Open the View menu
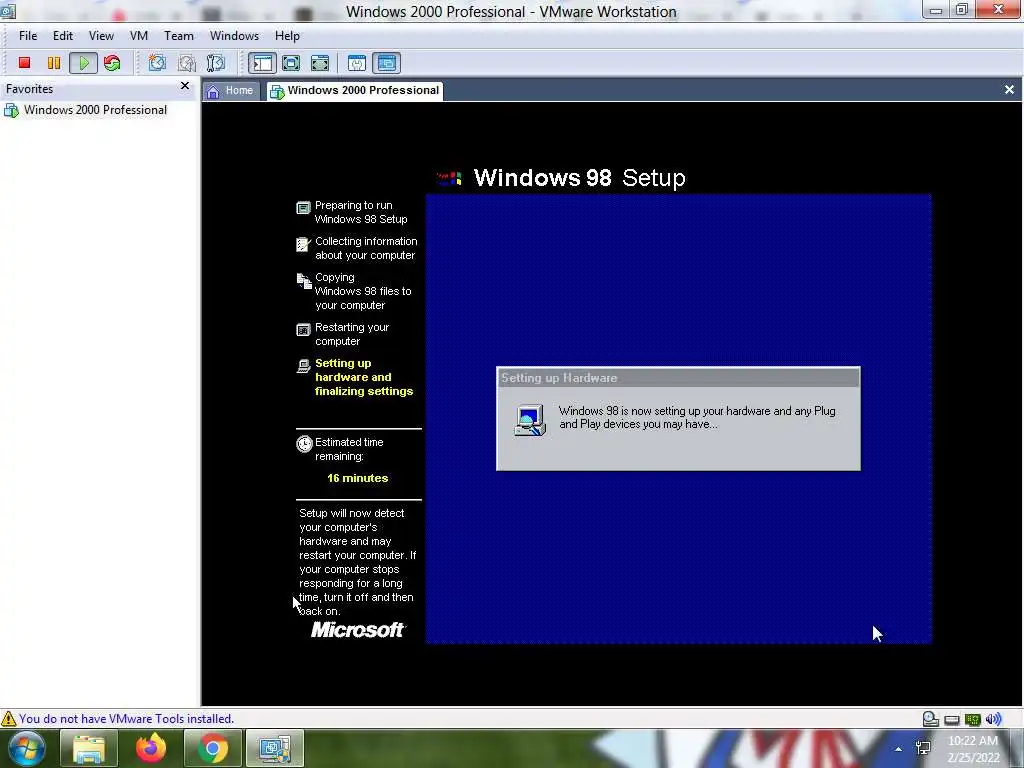1024x768 pixels. [101, 36]
